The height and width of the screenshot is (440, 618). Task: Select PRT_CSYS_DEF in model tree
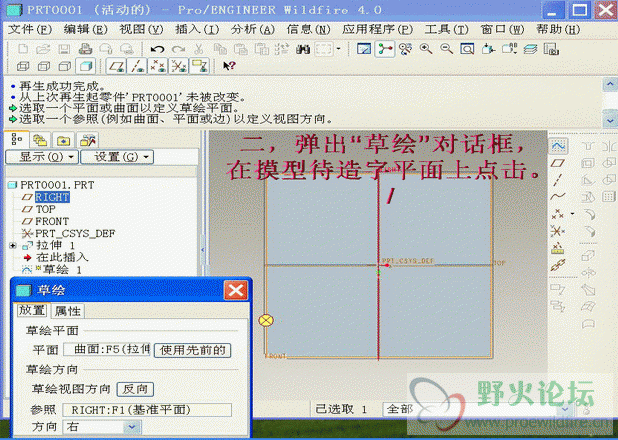coord(75,233)
